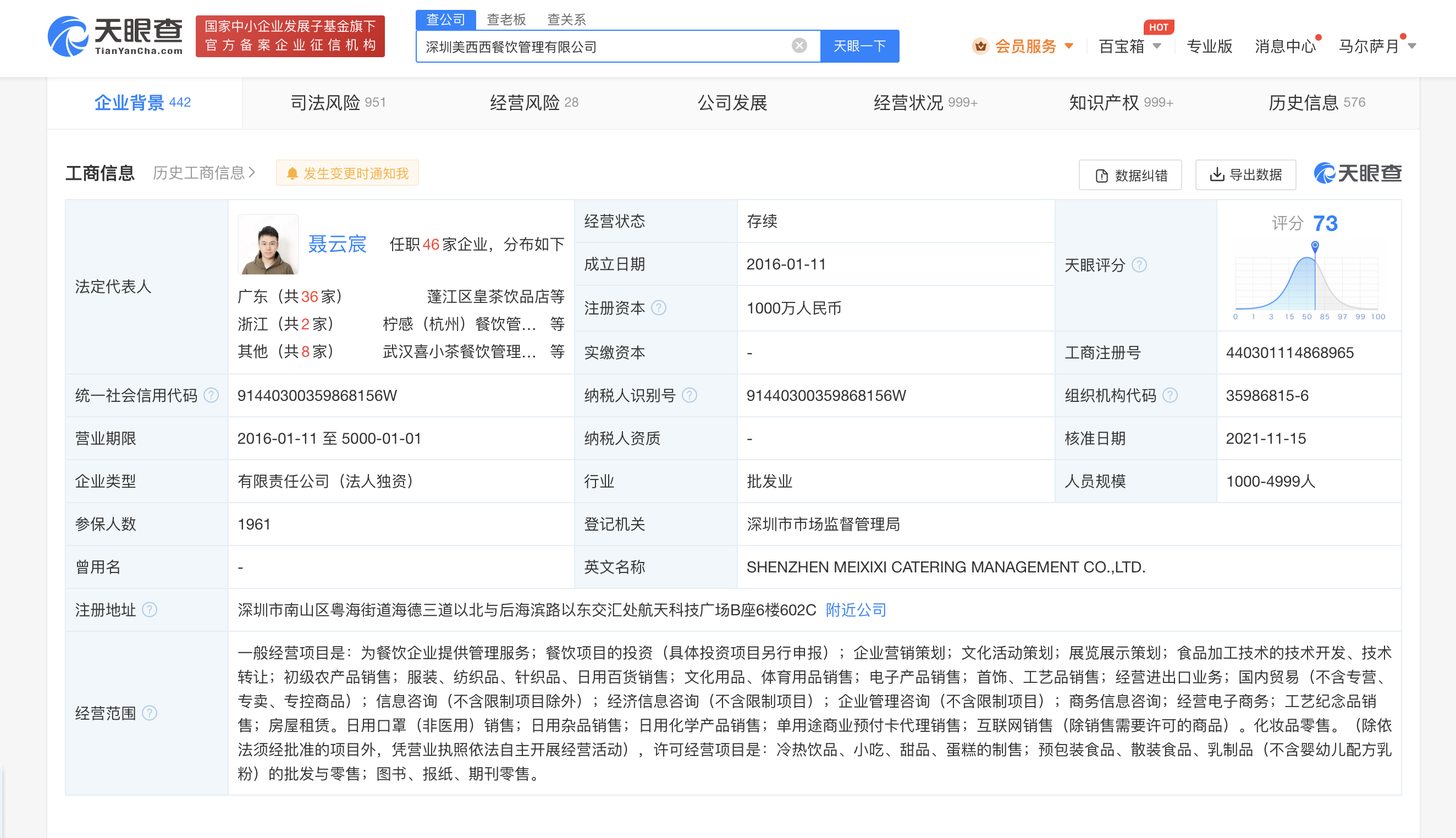Click help icon next to 注册地址

tap(149, 609)
